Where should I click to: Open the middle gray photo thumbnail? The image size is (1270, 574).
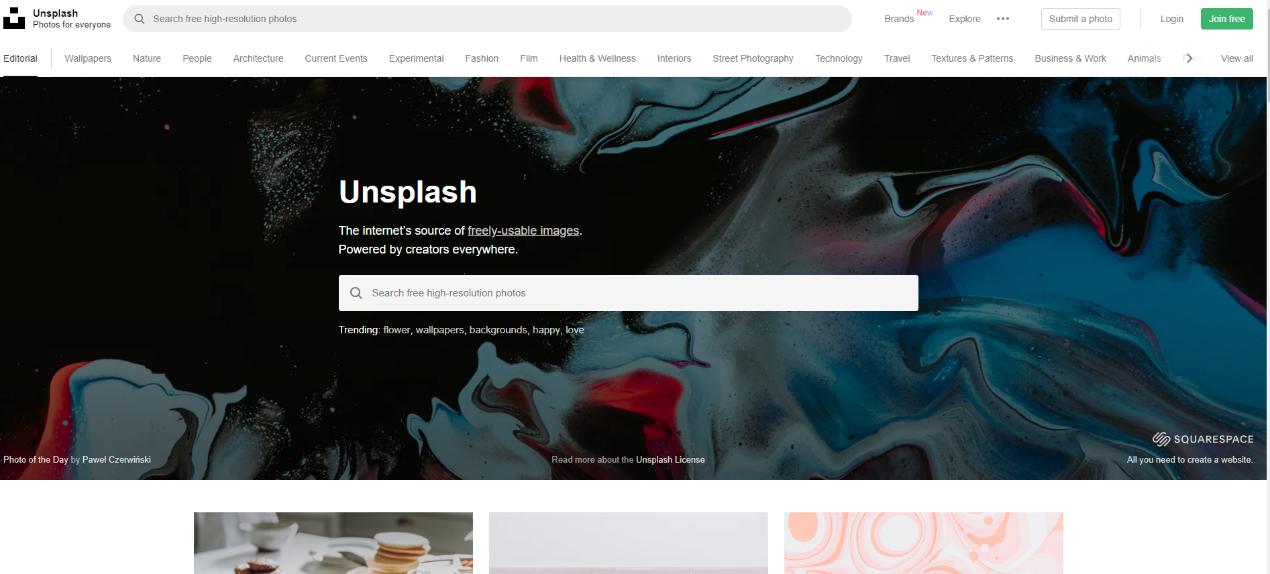[x=628, y=543]
